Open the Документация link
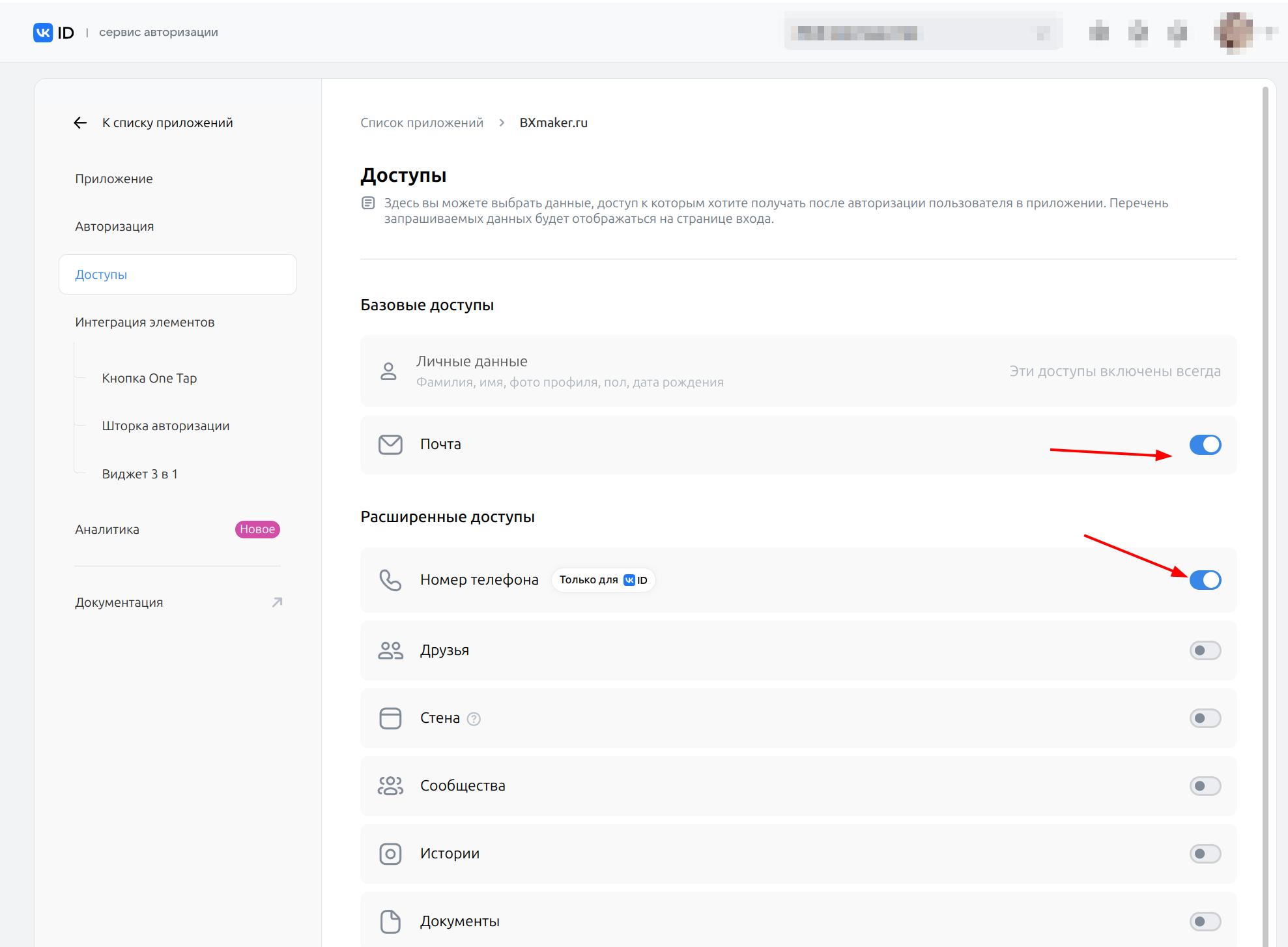The height and width of the screenshot is (947, 1288). point(119,603)
